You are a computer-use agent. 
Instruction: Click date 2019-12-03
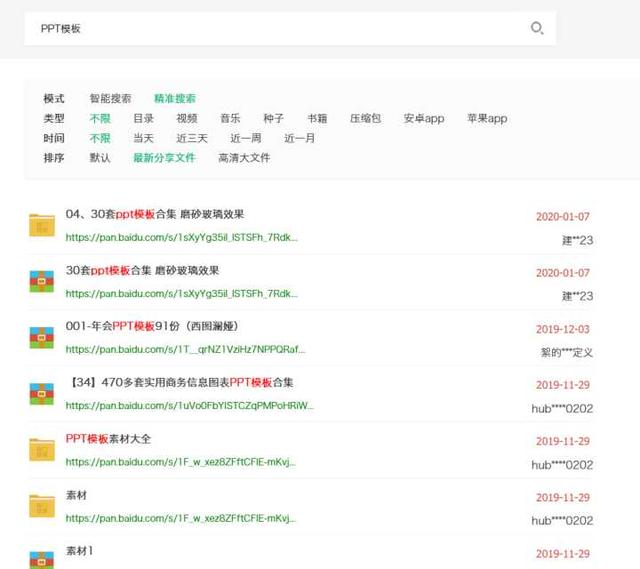pyautogui.click(x=562, y=329)
